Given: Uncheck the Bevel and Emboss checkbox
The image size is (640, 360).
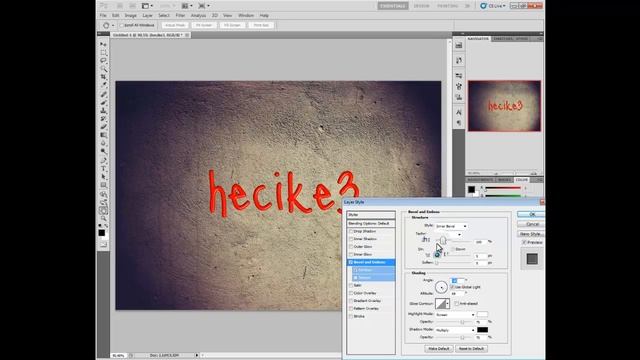Looking at the screenshot, I should click(x=351, y=262).
